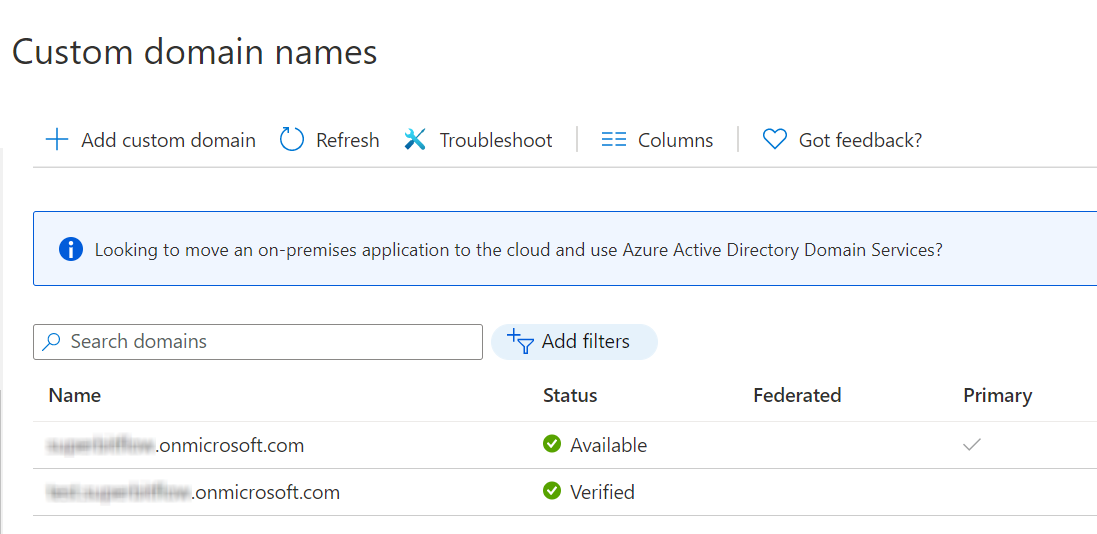
Task: Click the Columns list icon
Action: click(614, 140)
